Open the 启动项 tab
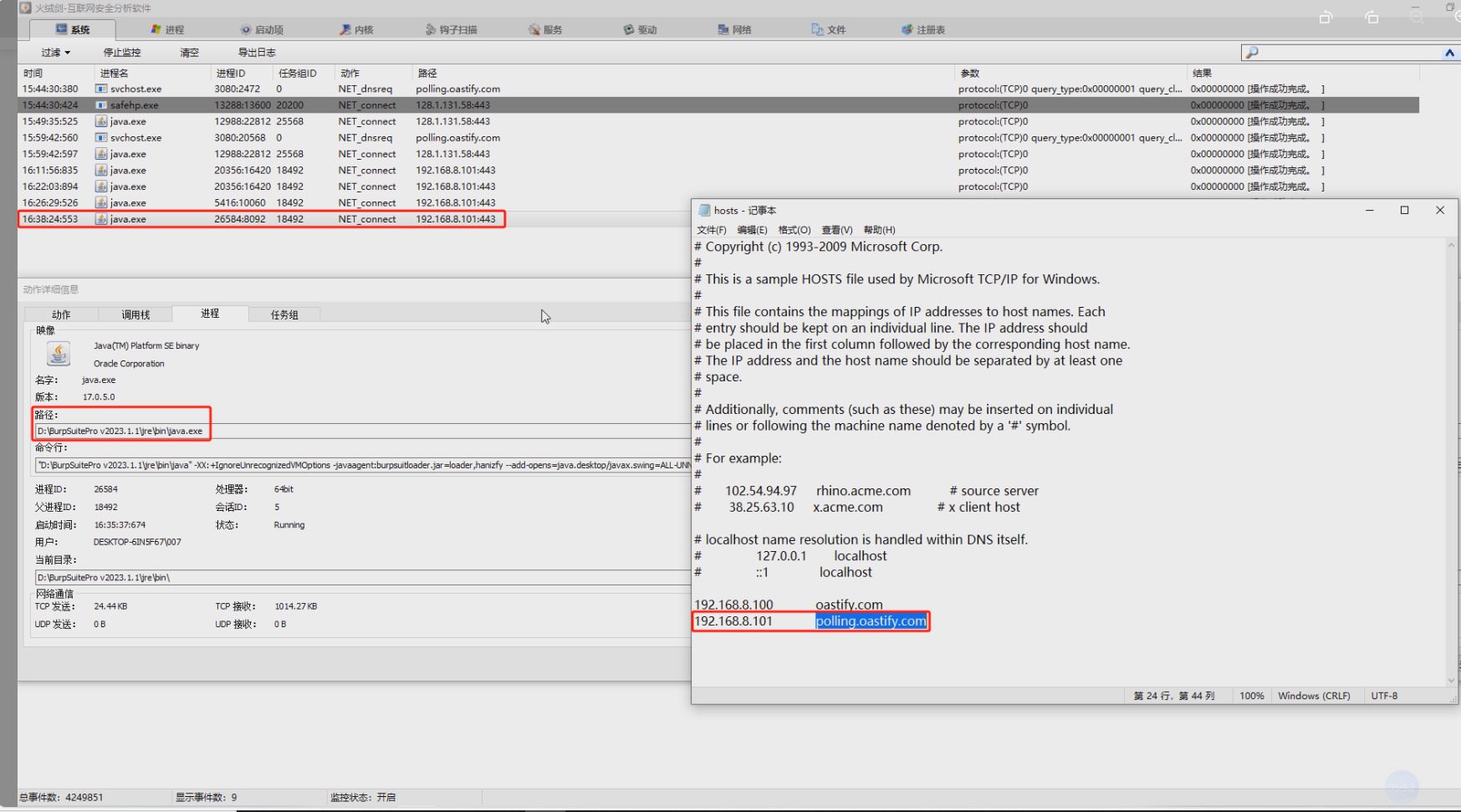 point(262,29)
